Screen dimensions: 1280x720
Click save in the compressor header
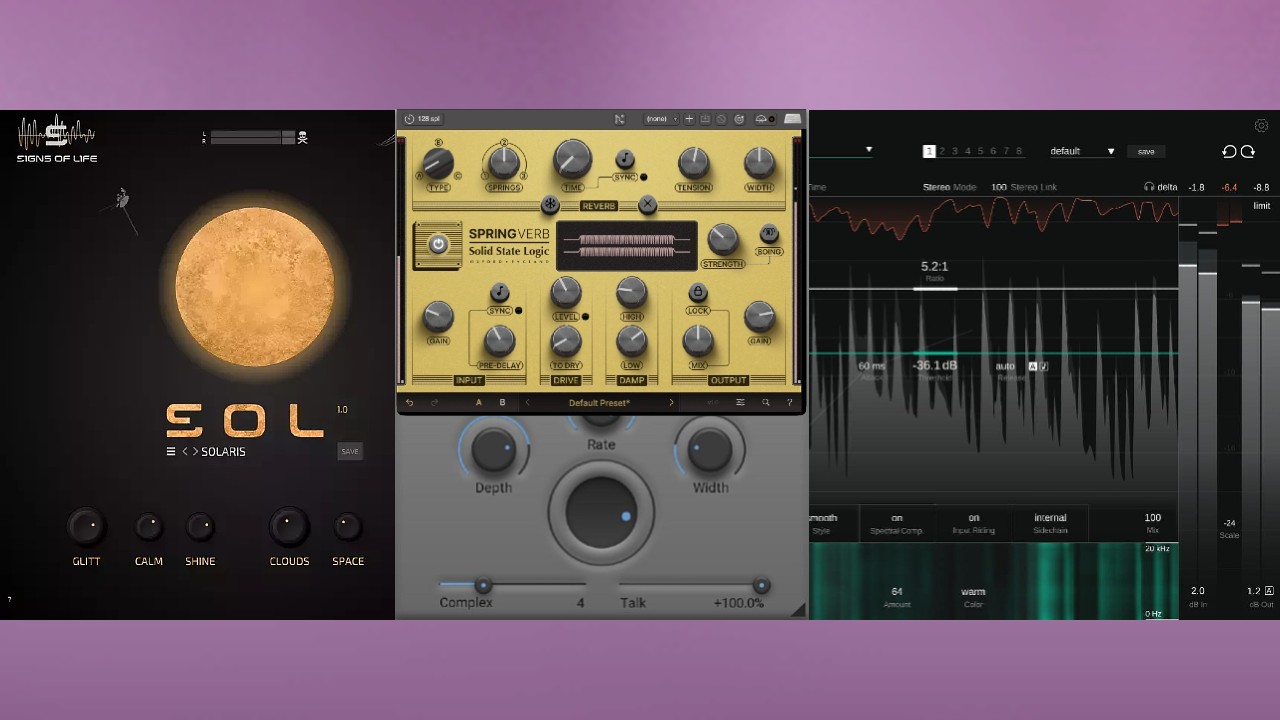[x=1146, y=151]
